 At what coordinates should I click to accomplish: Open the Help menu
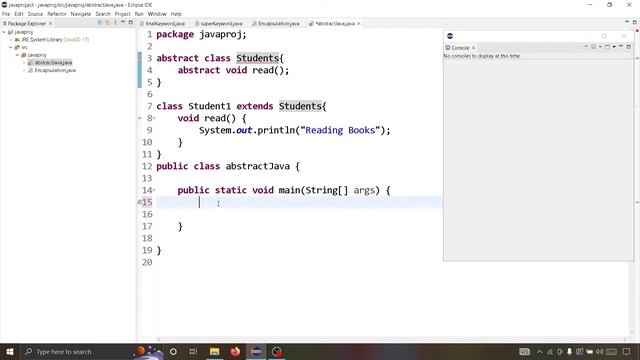click(x=176, y=14)
